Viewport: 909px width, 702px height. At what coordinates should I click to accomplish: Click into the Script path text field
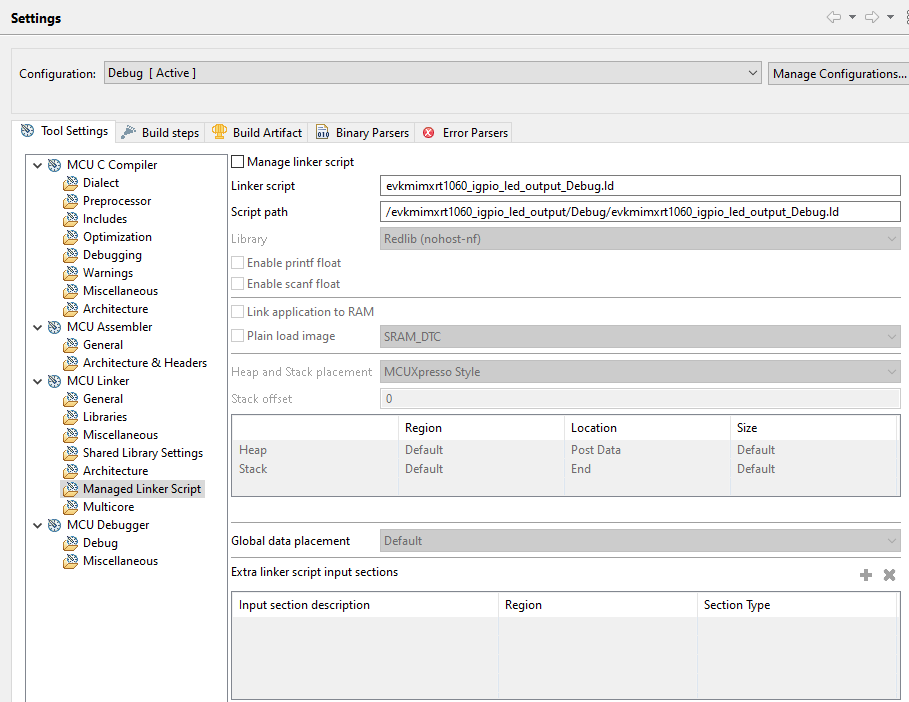[x=640, y=212]
